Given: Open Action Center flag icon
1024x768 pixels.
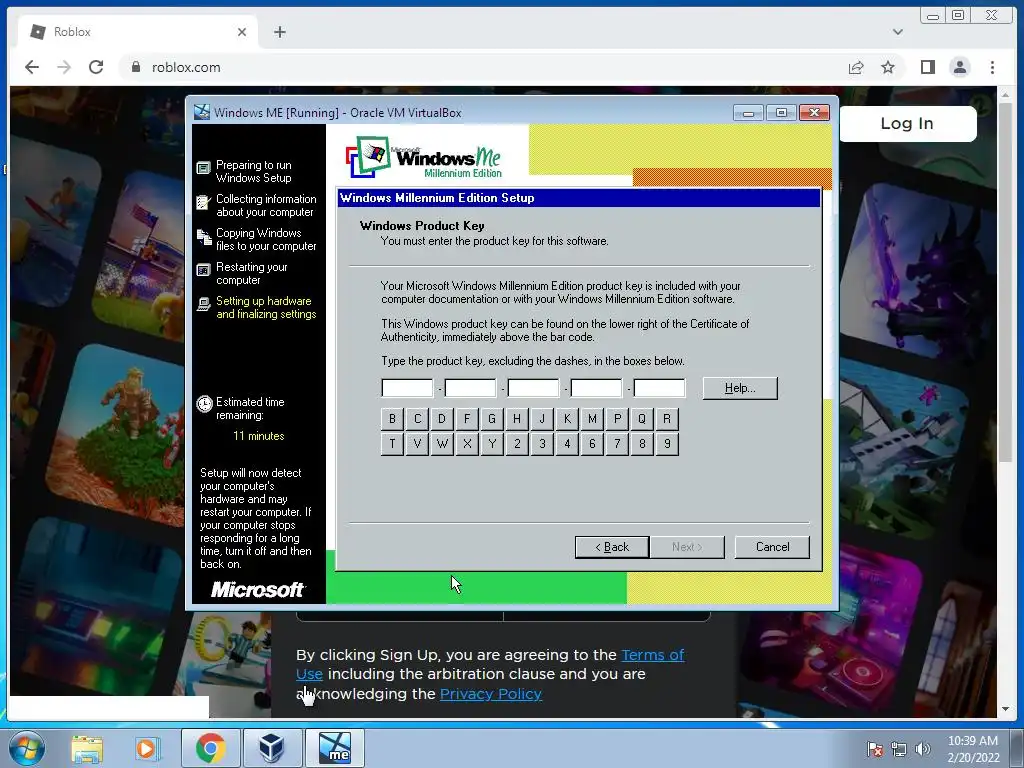Looking at the screenshot, I should coord(874,749).
